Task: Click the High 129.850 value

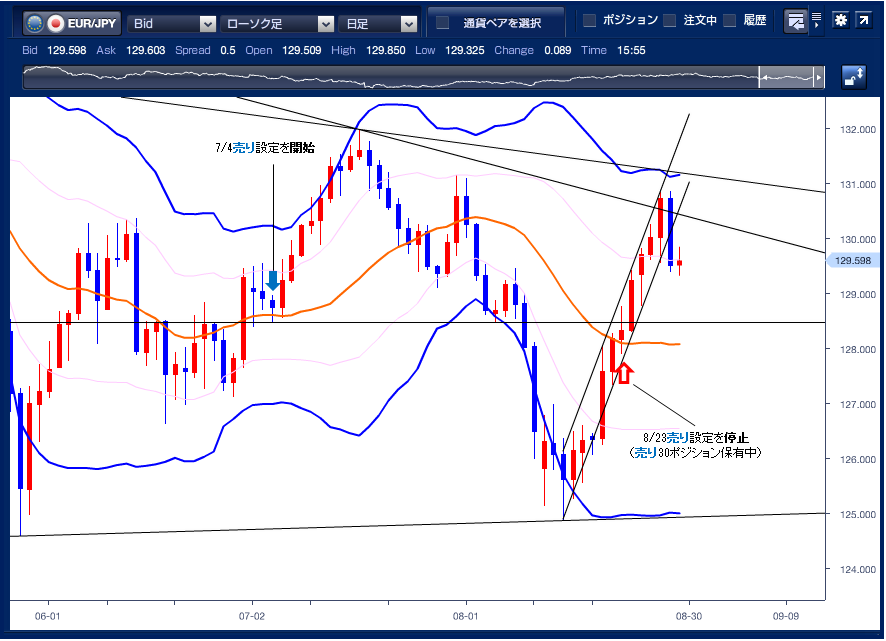Action: 386,50
